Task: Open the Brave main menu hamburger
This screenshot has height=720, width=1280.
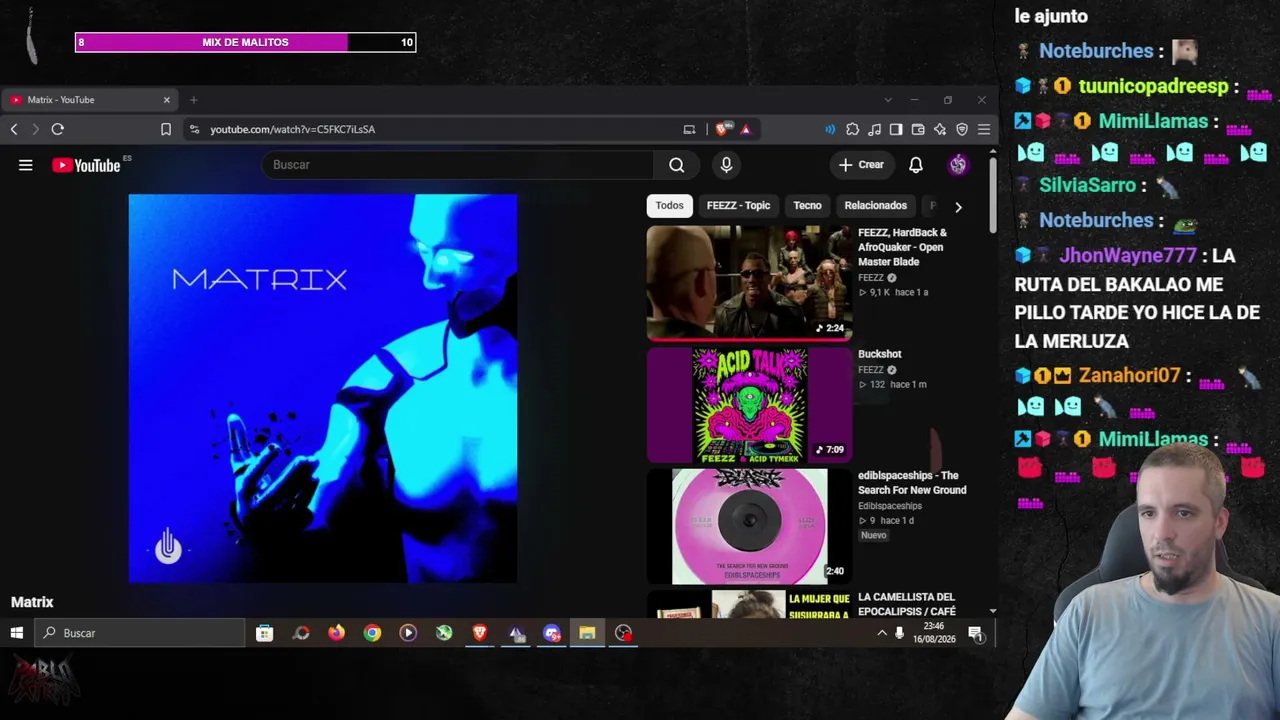Action: click(x=984, y=129)
